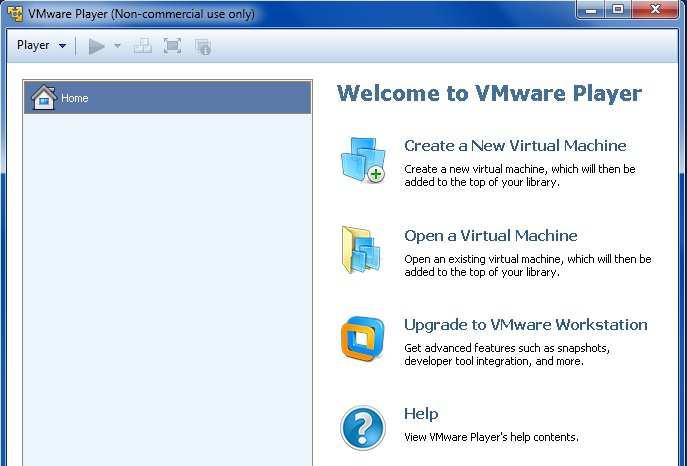This screenshot has width=687, height=466.
Task: Click the Home house icon
Action: coord(43,97)
